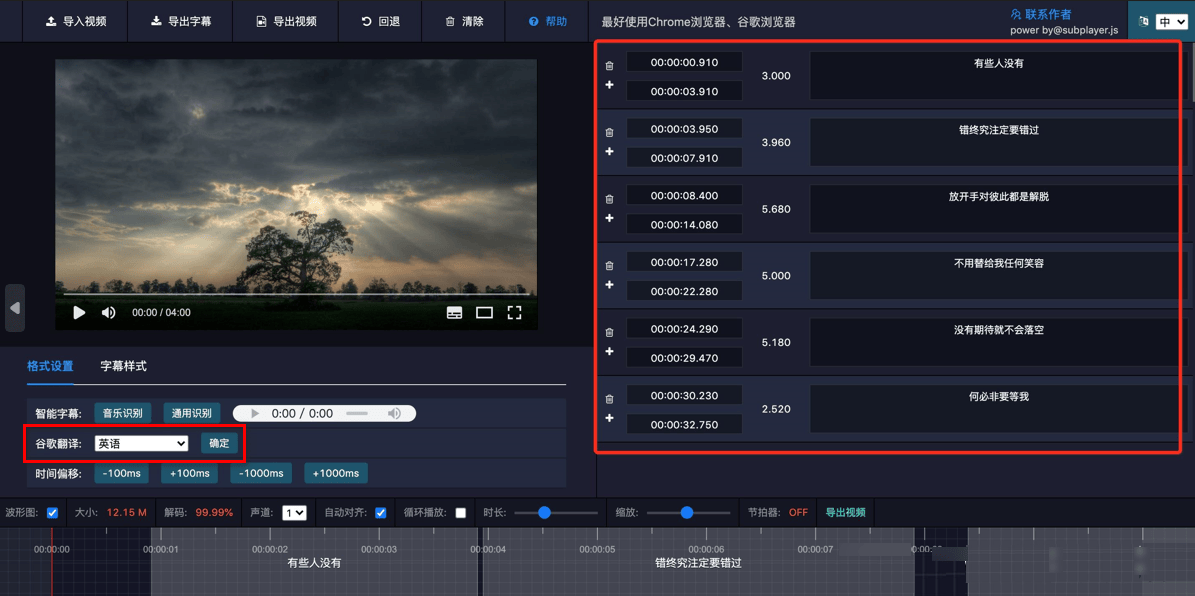Image resolution: width=1195 pixels, height=596 pixels.
Task: Play the video with the play icon
Action: 79,312
